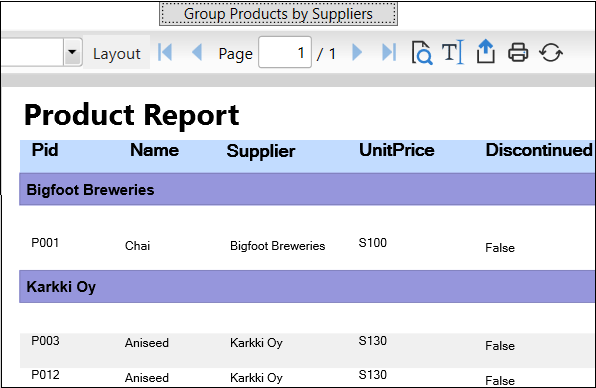The image size is (596, 388).
Task: Click the Product Report title
Action: coord(132,115)
